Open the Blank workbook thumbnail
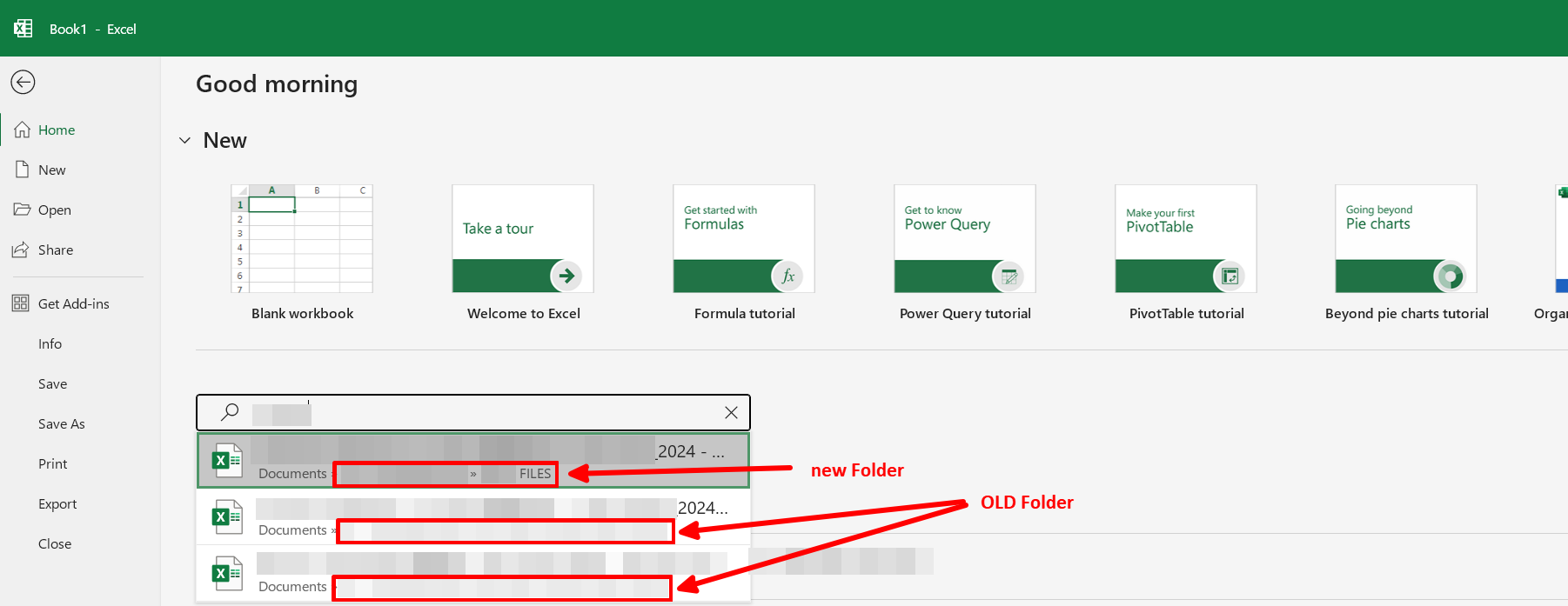Image resolution: width=1568 pixels, height=606 pixels. click(302, 238)
